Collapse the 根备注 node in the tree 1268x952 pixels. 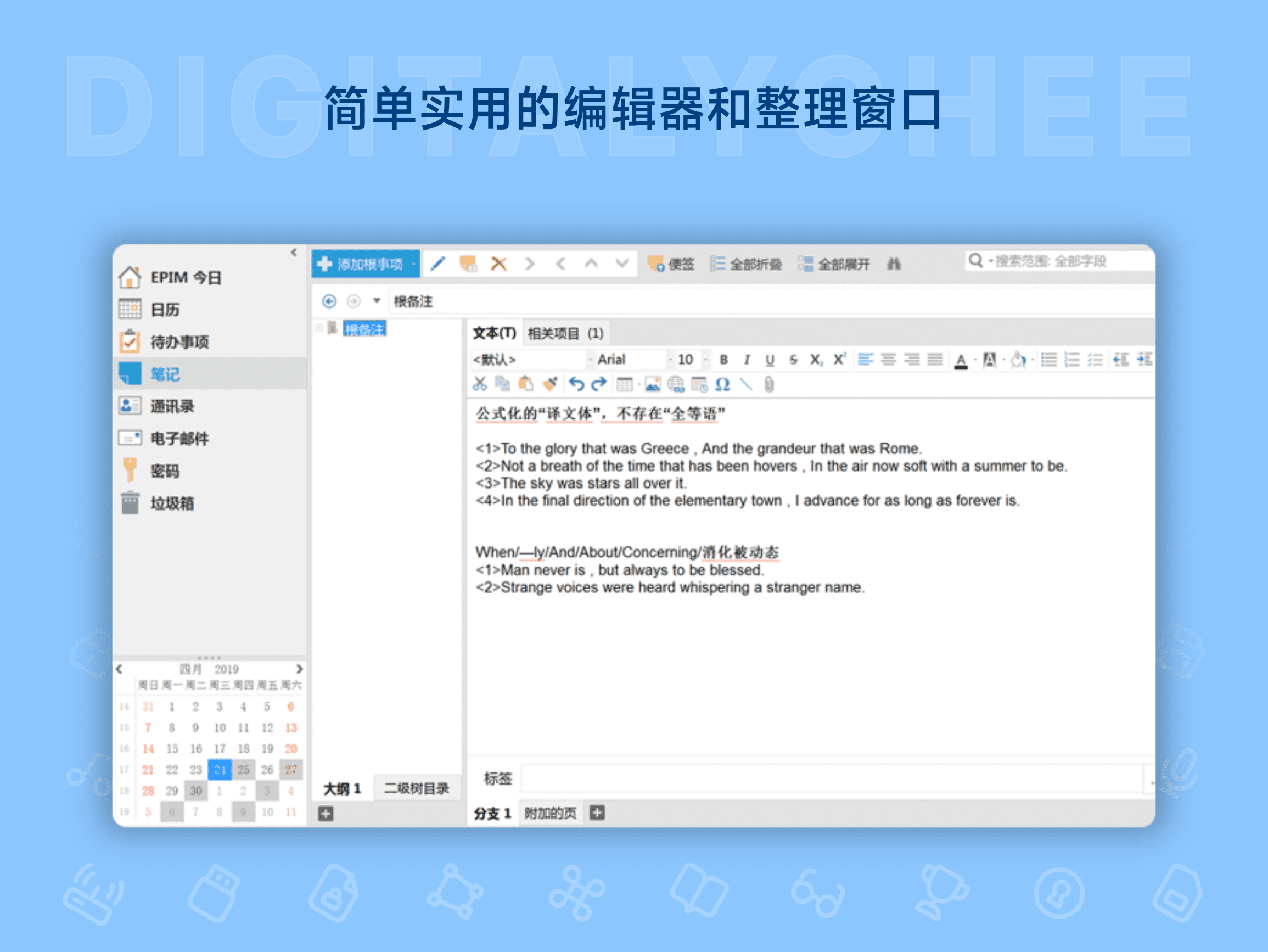point(319,328)
